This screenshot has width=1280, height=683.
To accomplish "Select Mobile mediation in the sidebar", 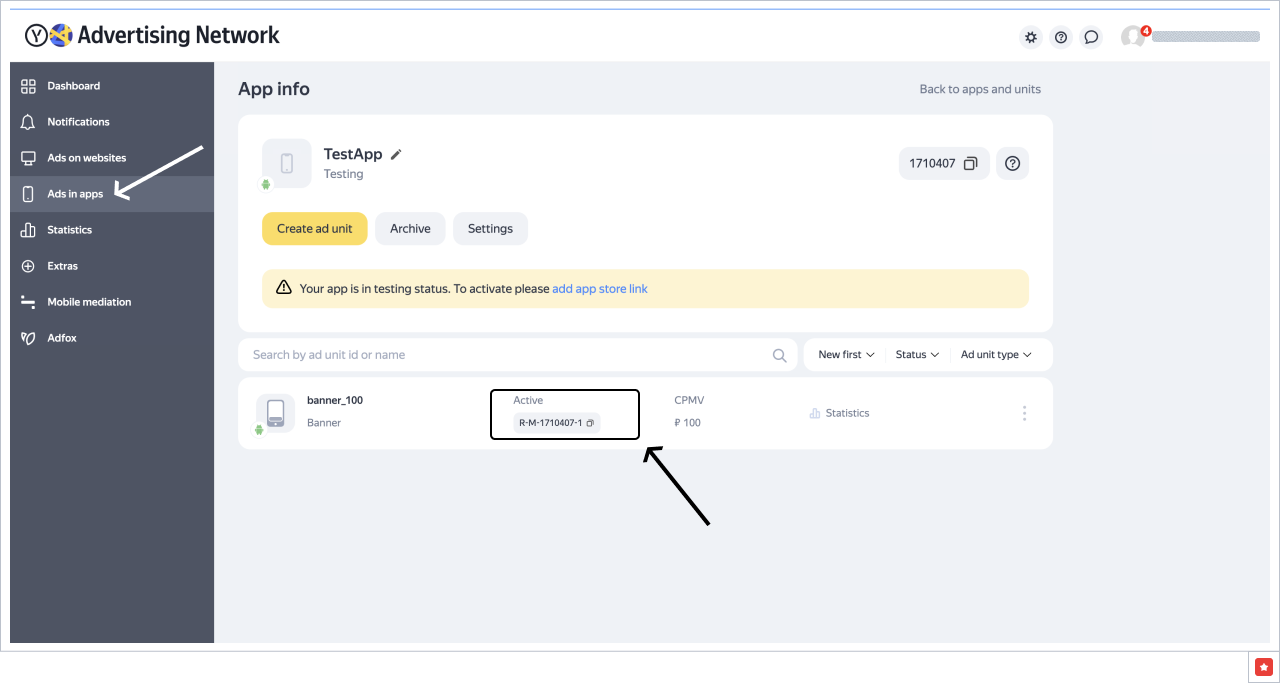I will coord(89,302).
